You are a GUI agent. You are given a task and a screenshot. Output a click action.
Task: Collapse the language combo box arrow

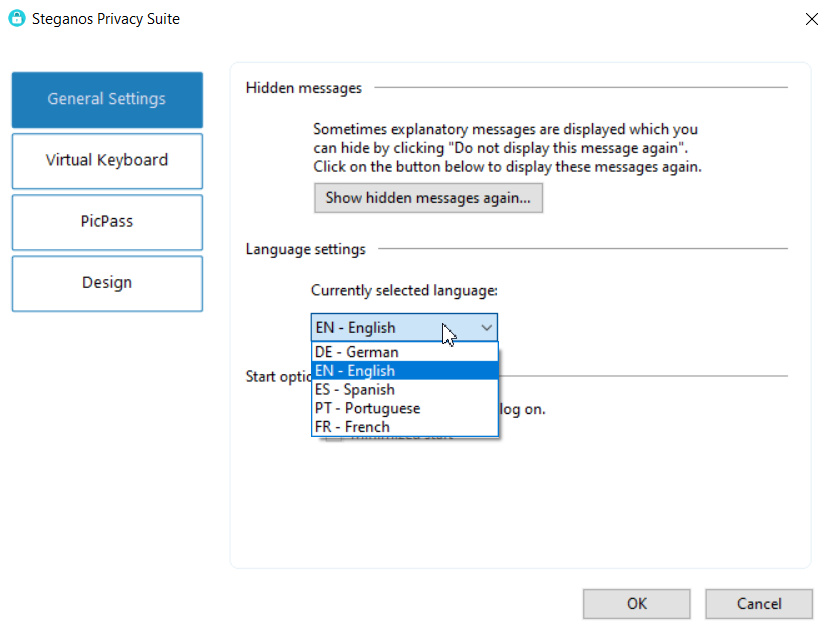[x=487, y=328]
